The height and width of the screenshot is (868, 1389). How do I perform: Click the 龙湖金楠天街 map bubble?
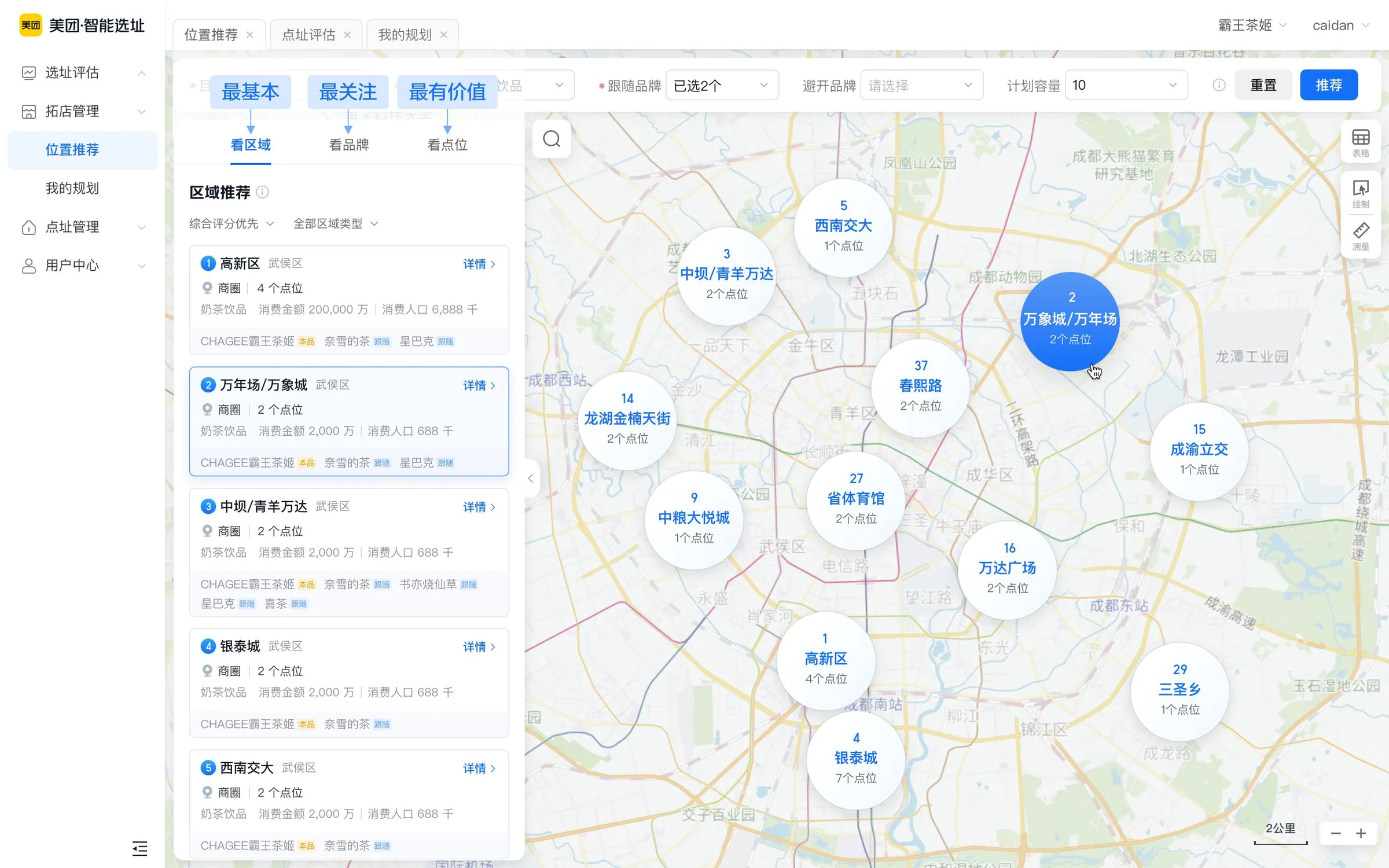click(627, 420)
